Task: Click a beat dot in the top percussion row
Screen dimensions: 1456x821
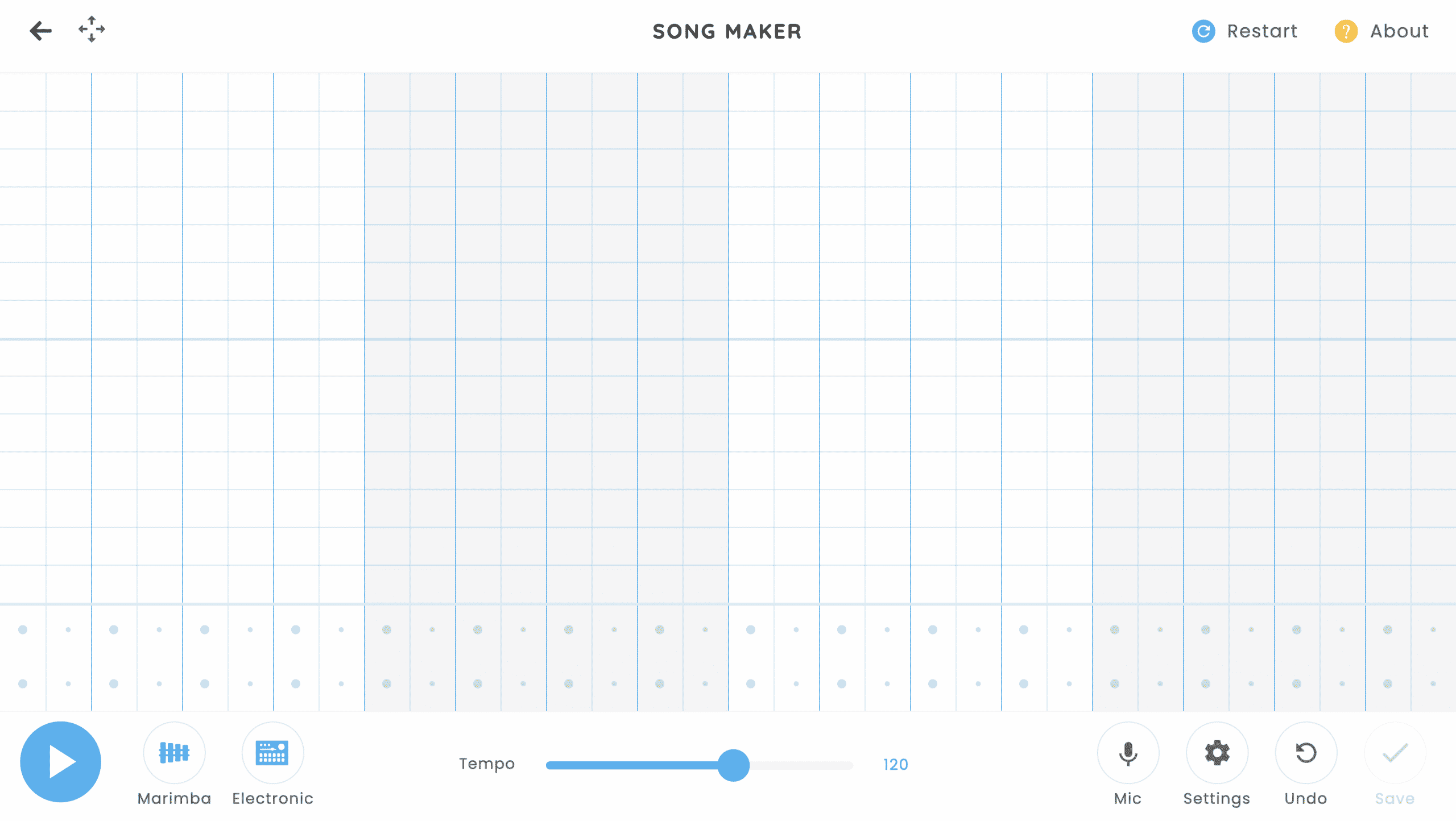Action: coord(22,631)
